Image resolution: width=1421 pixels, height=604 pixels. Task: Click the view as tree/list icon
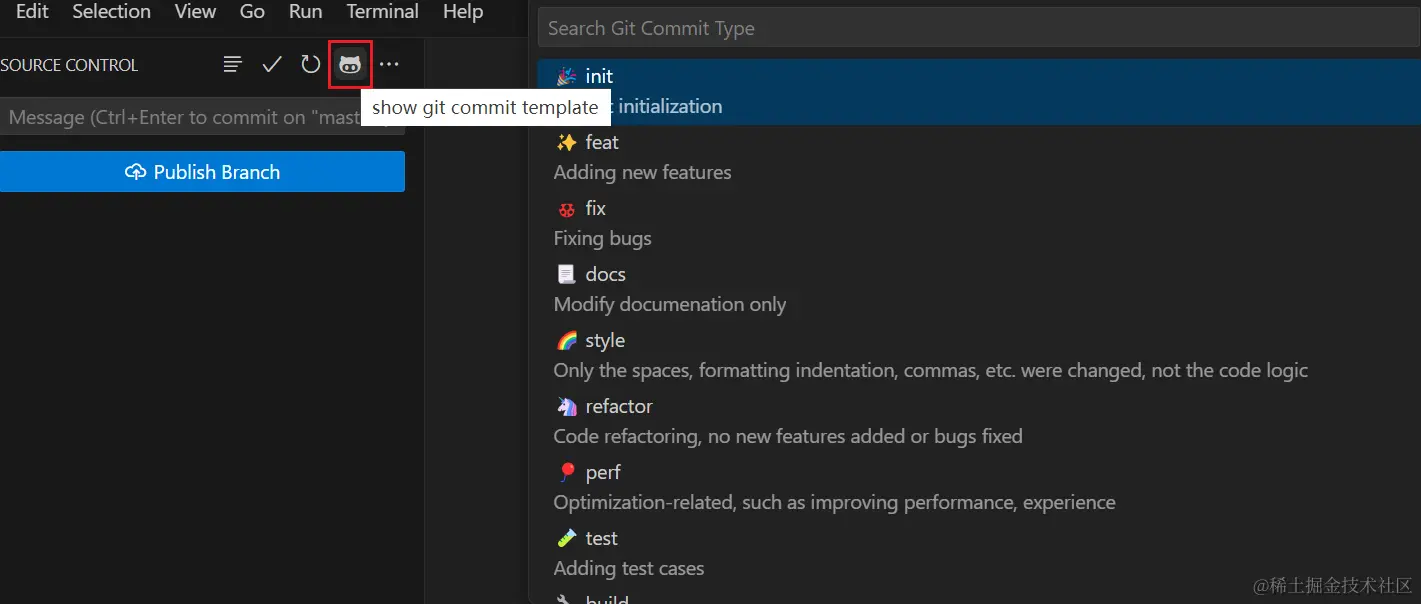click(x=233, y=65)
